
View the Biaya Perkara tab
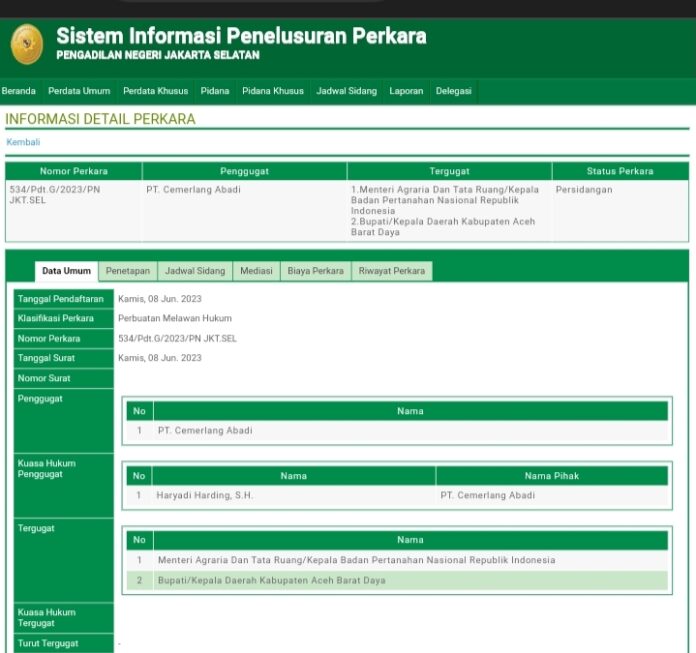coord(315,271)
